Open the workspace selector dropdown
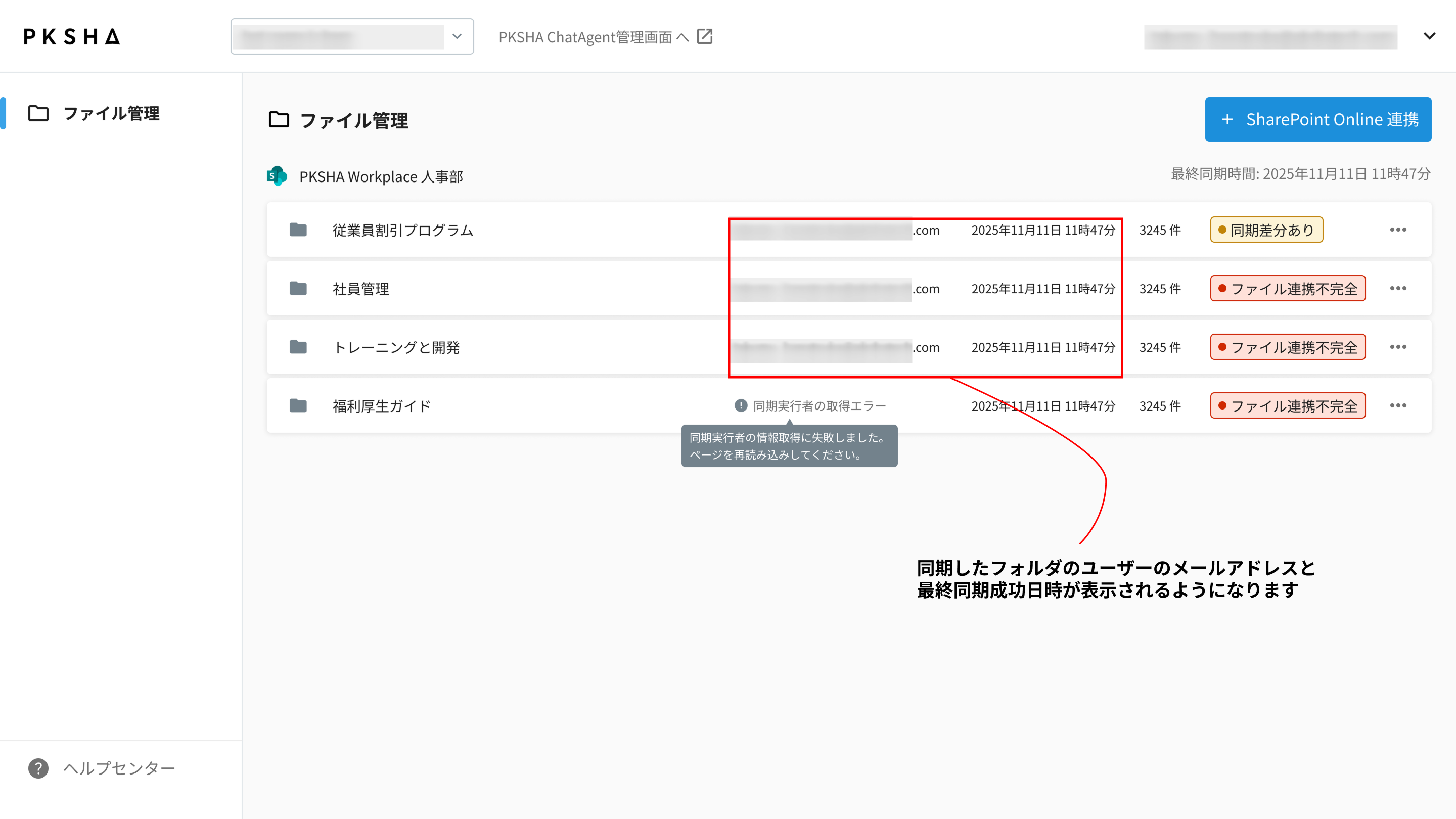The height and width of the screenshot is (819, 1456). tap(351, 37)
